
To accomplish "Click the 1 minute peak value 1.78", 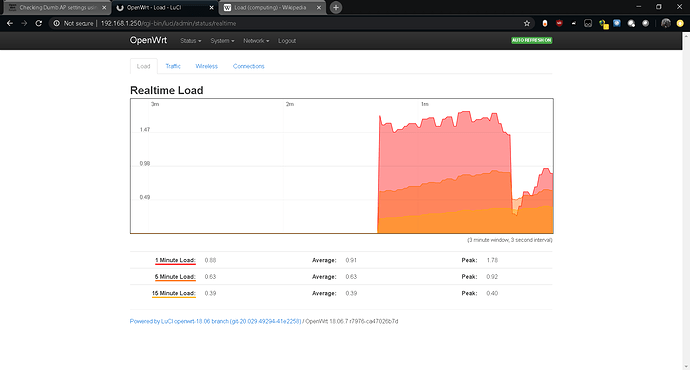I will point(492,260).
